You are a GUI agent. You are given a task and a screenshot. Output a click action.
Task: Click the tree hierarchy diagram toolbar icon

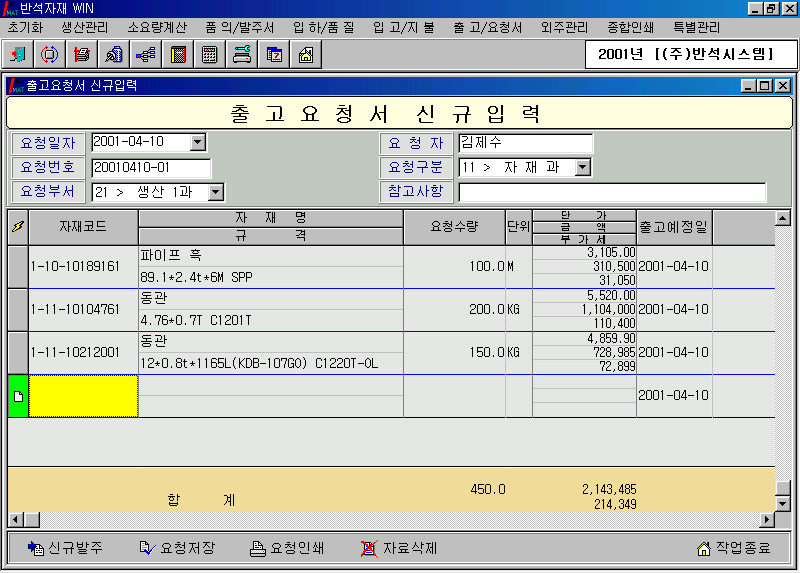pos(145,54)
